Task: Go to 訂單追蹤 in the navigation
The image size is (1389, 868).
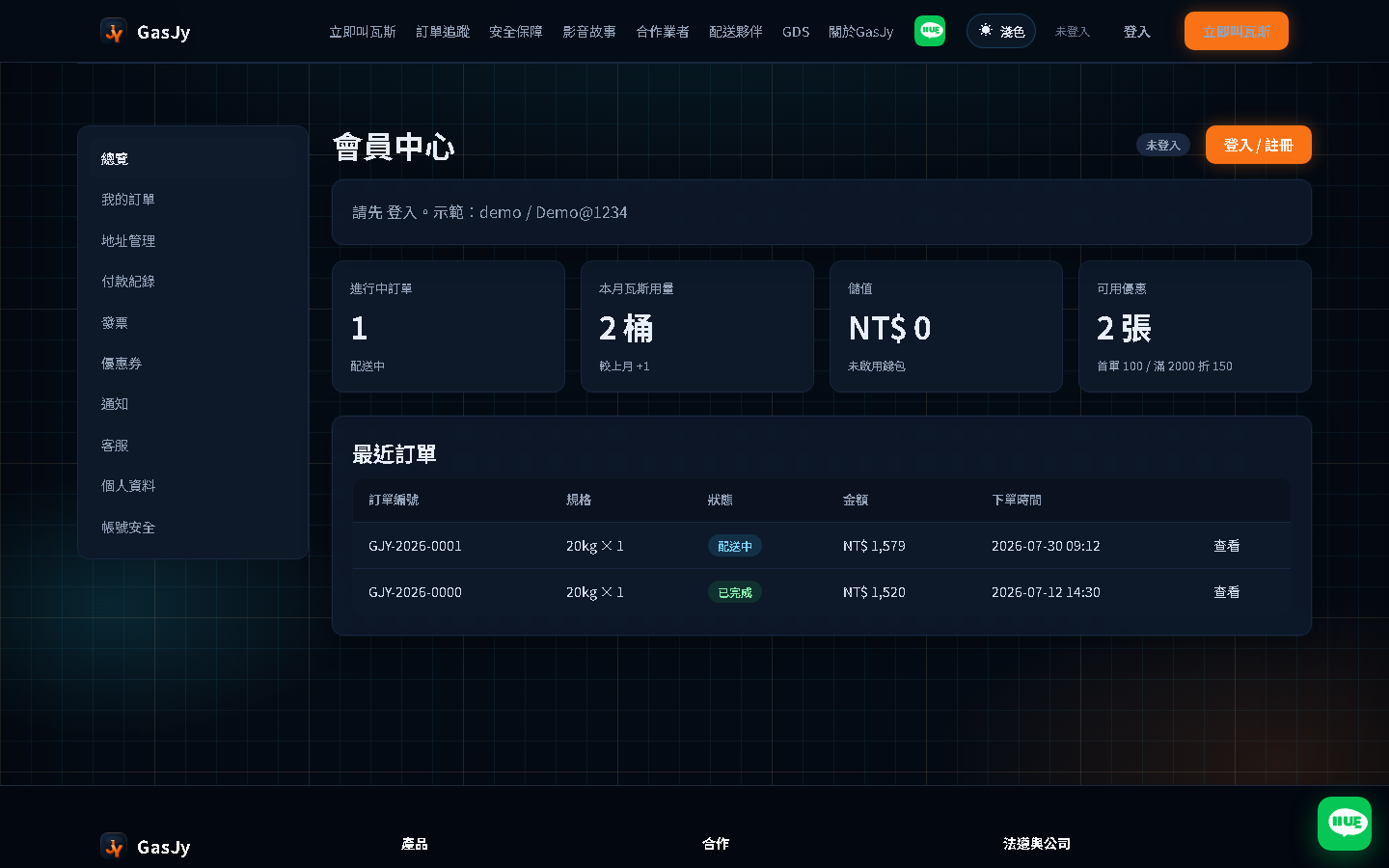Action: click(x=443, y=32)
